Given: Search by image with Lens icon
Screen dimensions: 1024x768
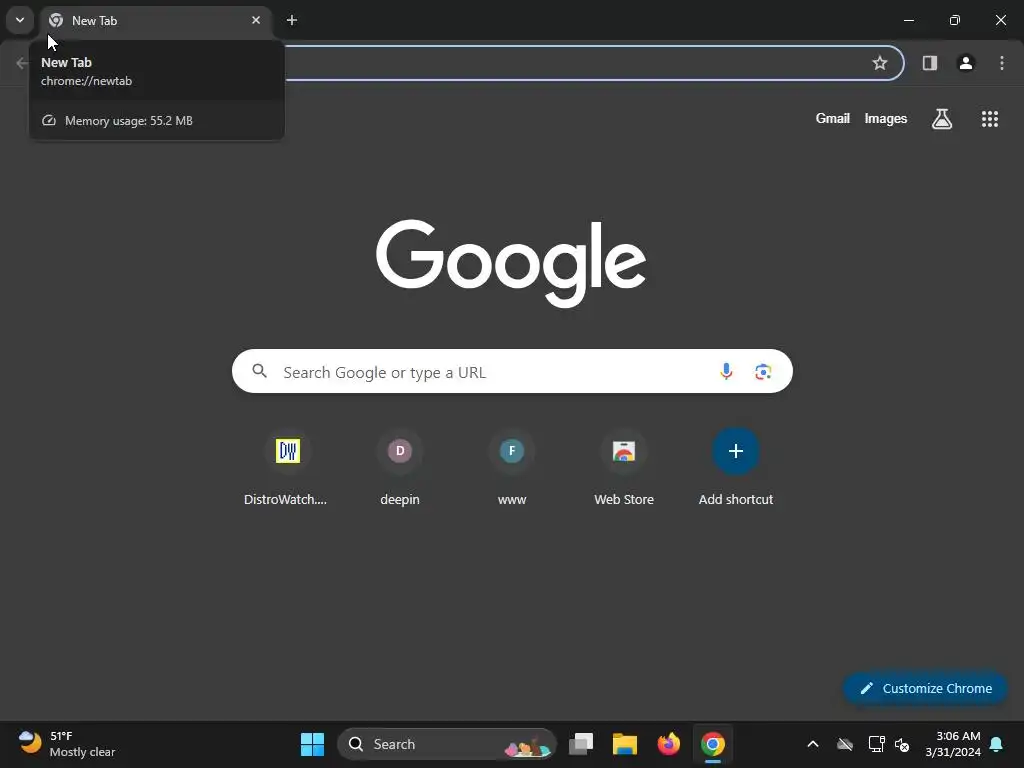Looking at the screenshot, I should 763,372.
